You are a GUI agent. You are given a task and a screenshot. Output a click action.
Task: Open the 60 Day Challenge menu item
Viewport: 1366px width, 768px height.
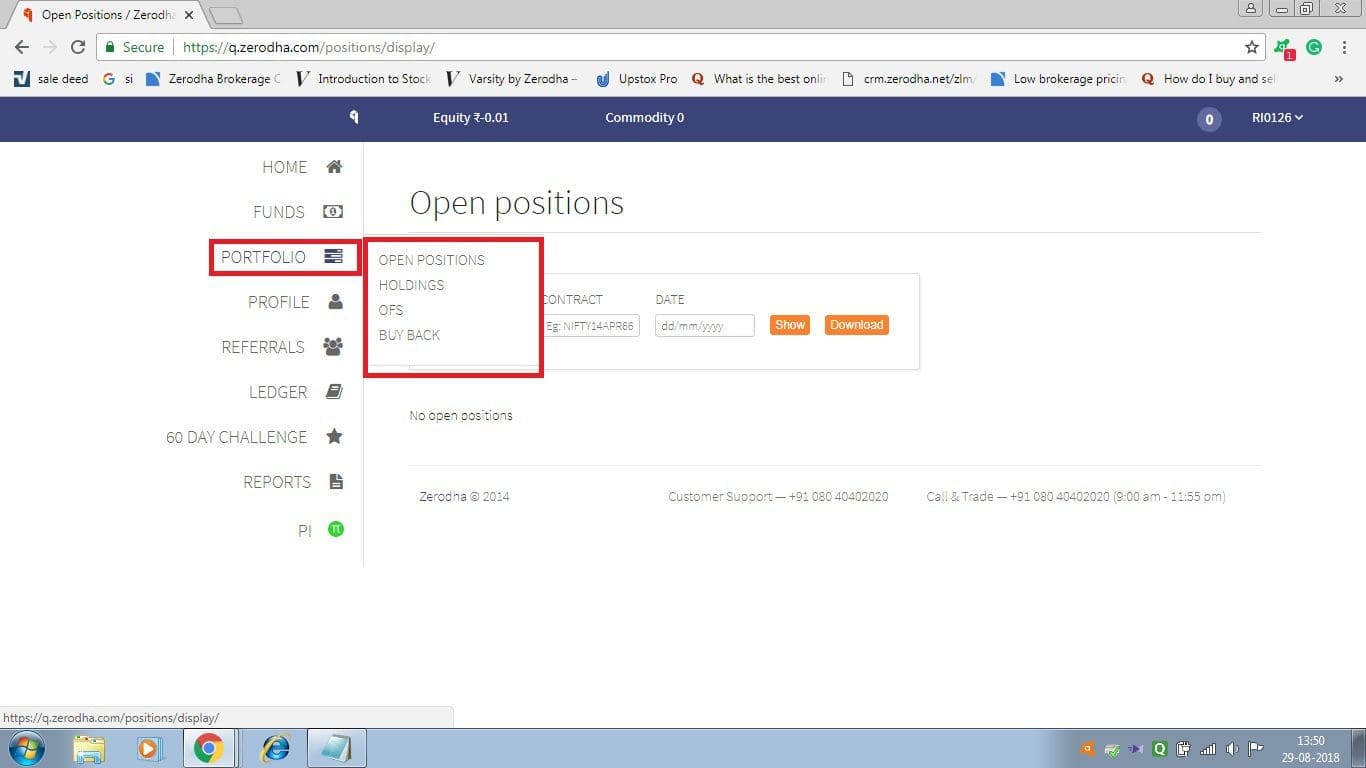[236, 437]
